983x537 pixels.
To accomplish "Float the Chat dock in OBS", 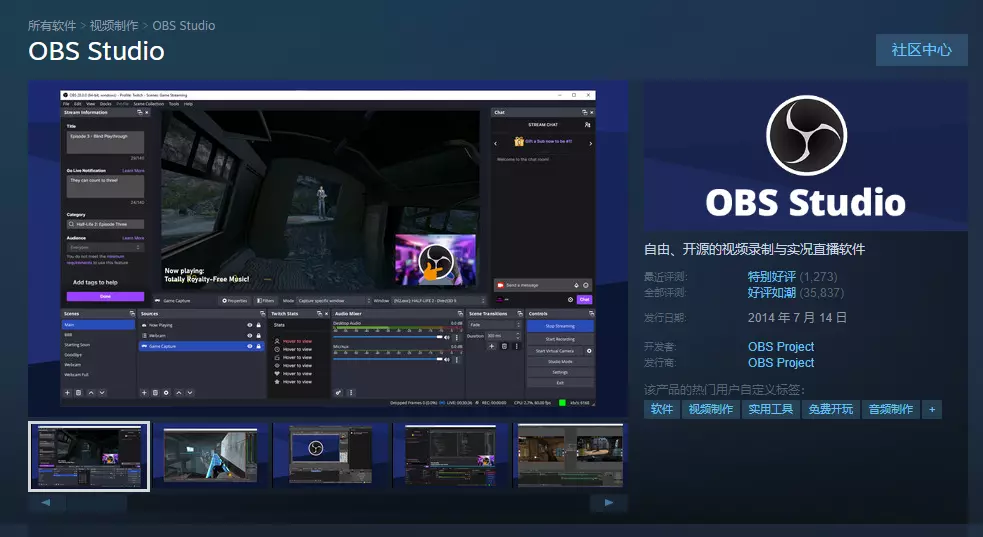I will point(584,112).
